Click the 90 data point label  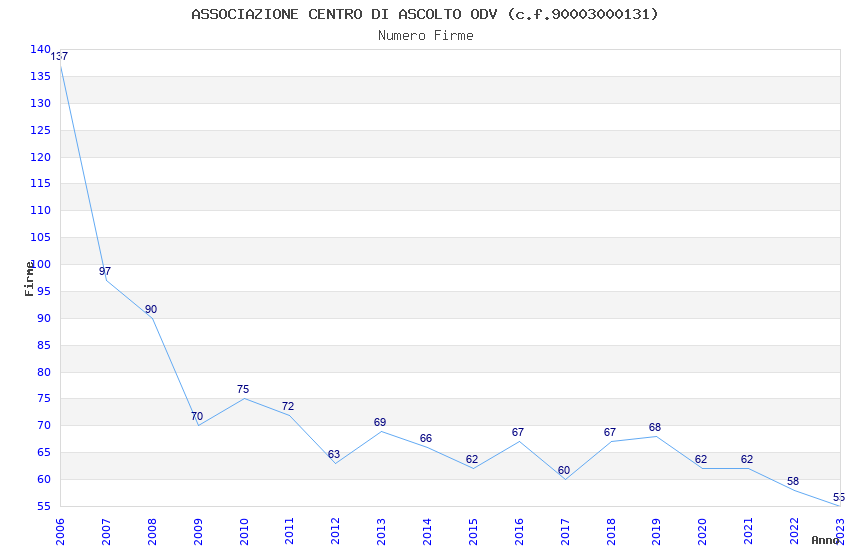click(x=151, y=309)
